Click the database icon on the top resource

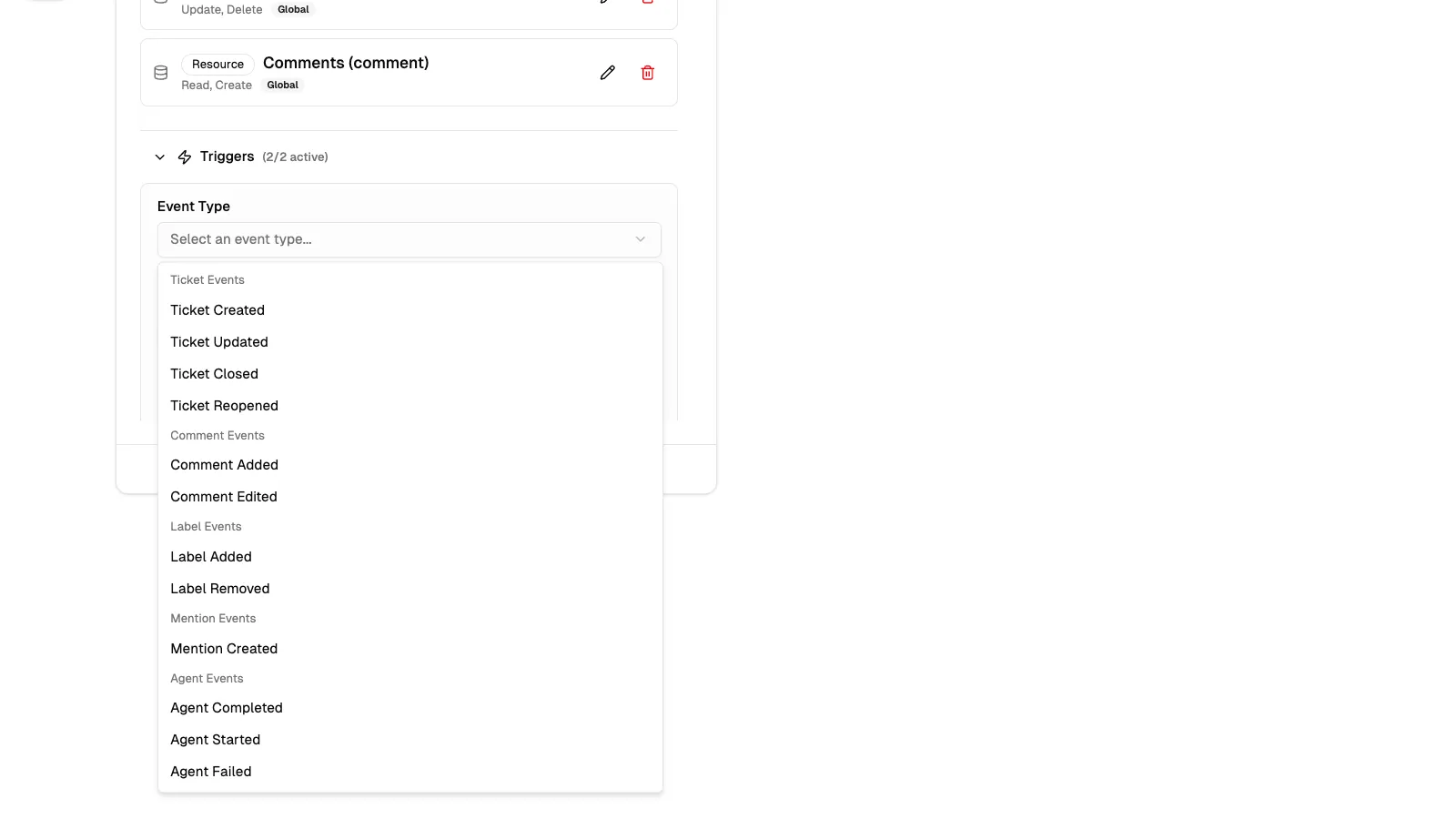[x=160, y=0]
